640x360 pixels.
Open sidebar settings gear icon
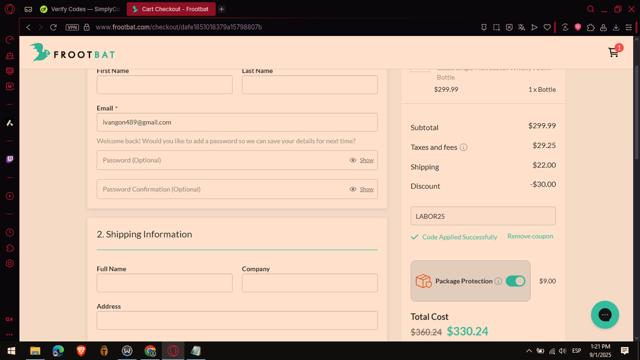10,263
